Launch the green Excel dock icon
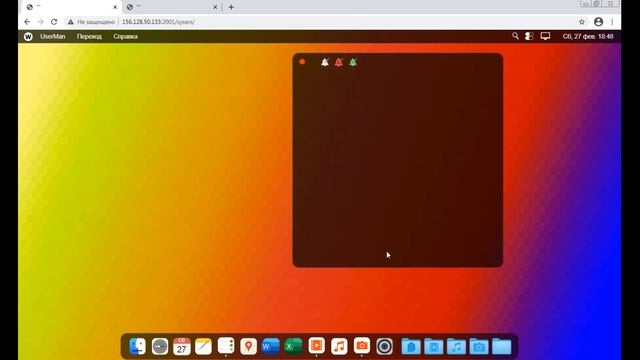The width and height of the screenshot is (640, 360). [x=293, y=346]
